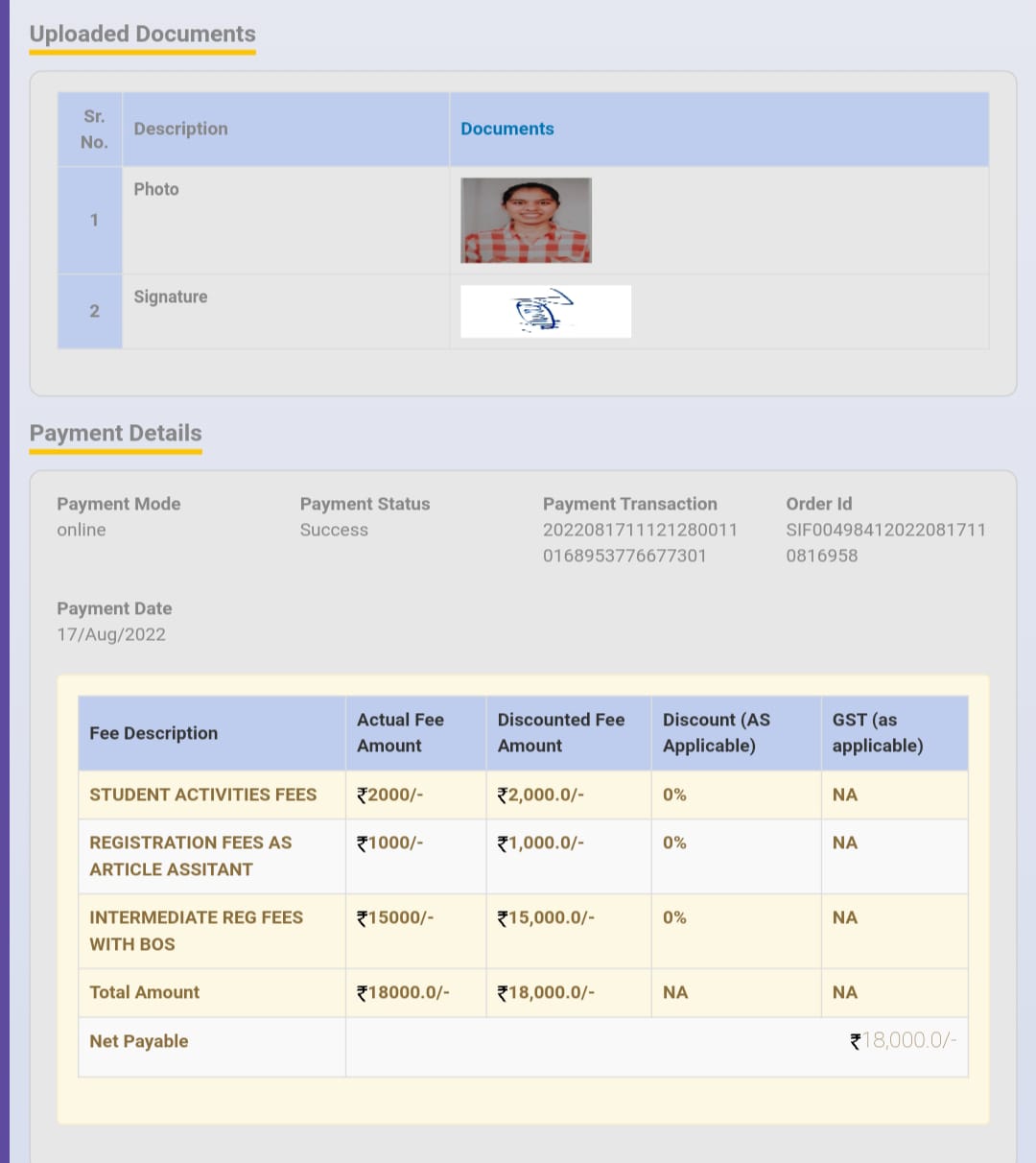Click the Total Amount row label
This screenshot has width=1036, height=1163.
click(145, 992)
